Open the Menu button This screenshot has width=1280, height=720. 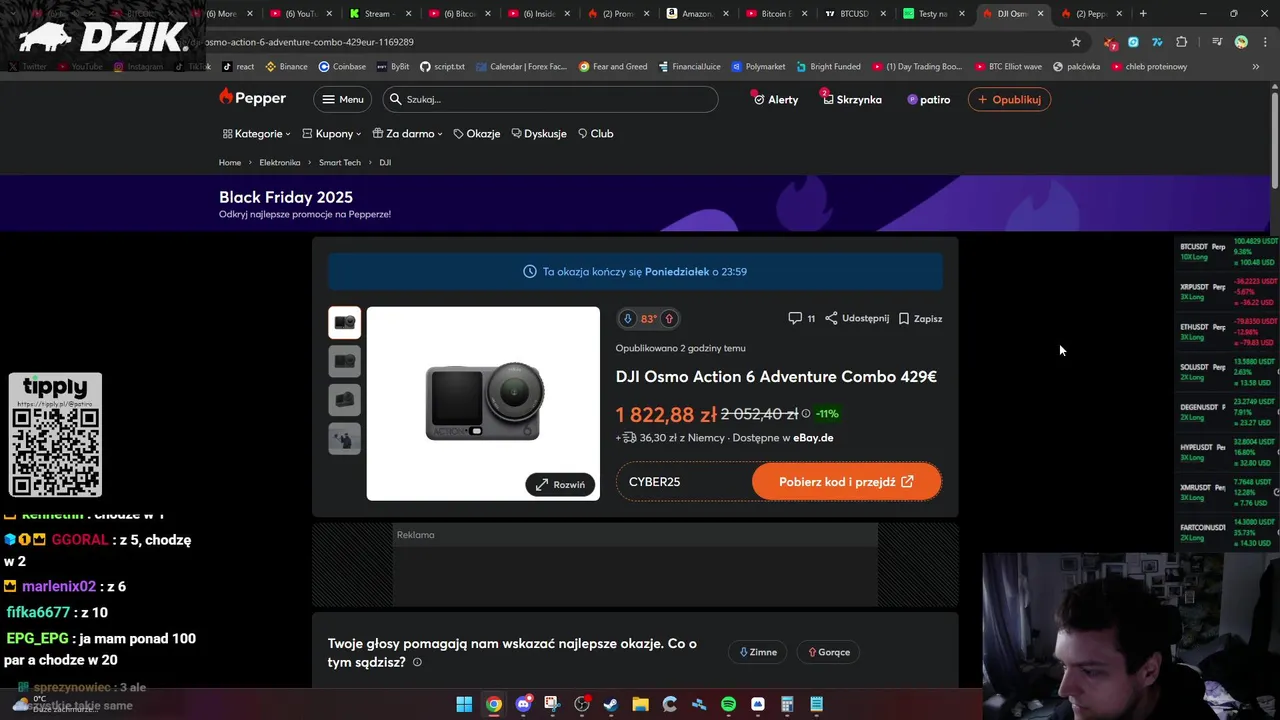tap(342, 99)
